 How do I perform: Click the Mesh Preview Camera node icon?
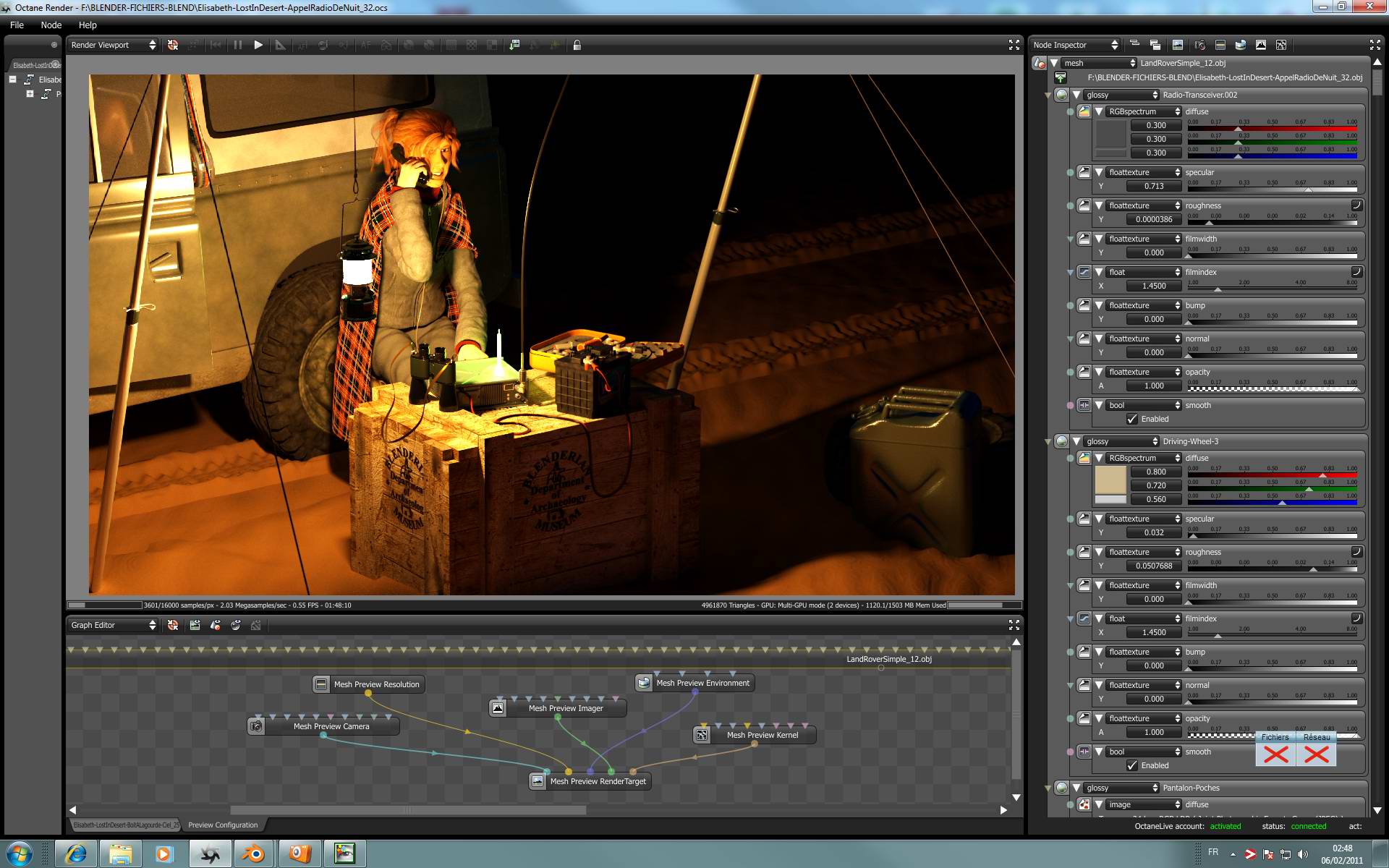click(256, 726)
